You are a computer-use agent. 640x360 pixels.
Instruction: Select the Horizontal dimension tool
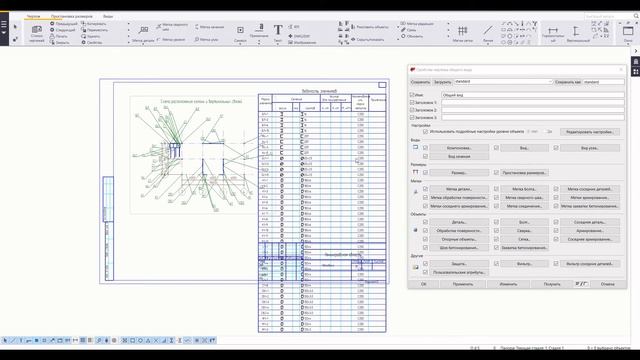[553, 33]
